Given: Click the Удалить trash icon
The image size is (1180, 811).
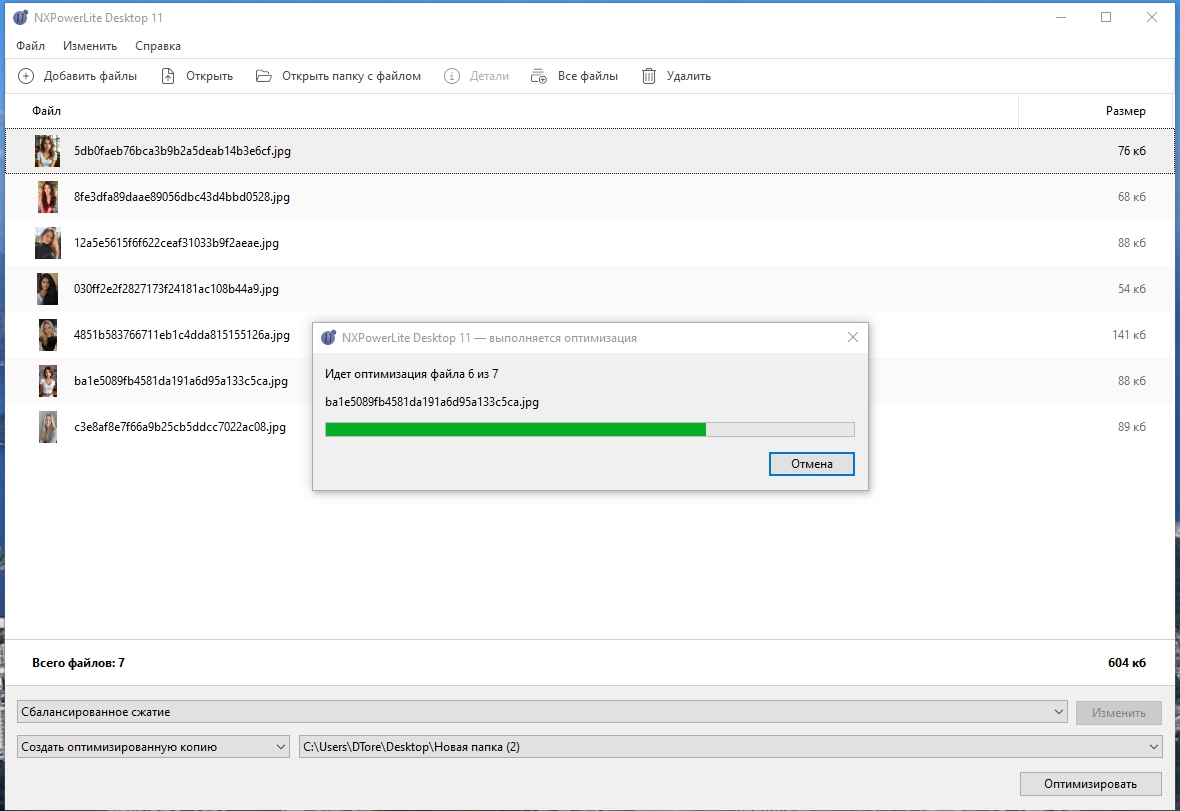Looking at the screenshot, I should [649, 76].
